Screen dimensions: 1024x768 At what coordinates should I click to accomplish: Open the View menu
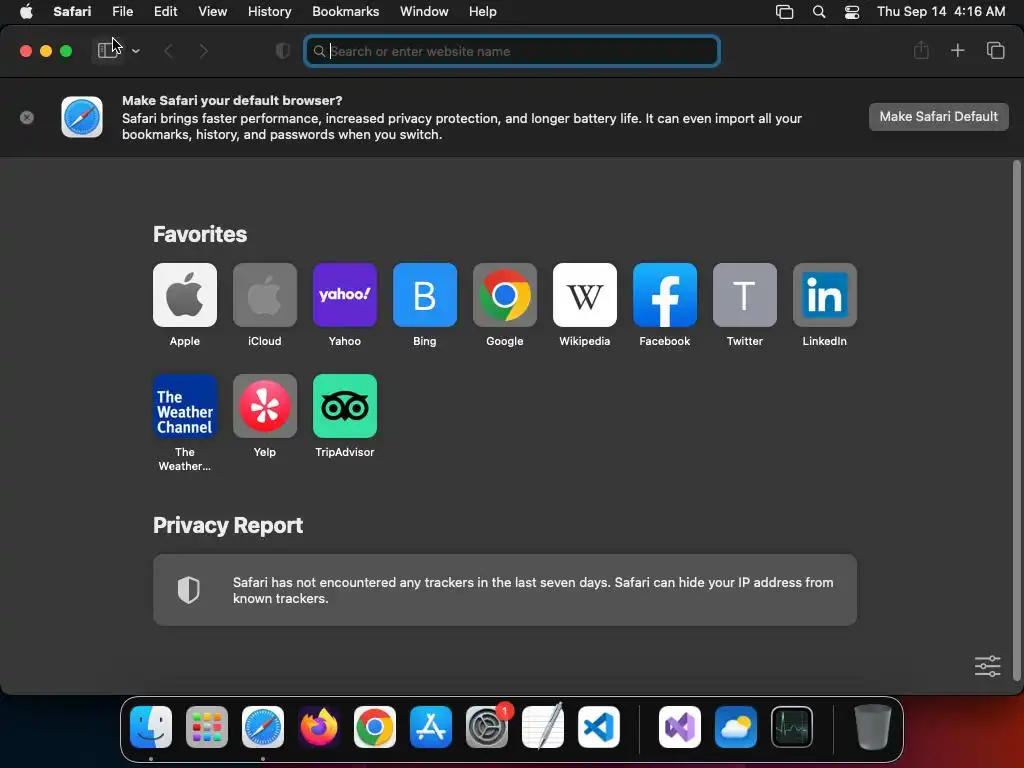pos(212,11)
